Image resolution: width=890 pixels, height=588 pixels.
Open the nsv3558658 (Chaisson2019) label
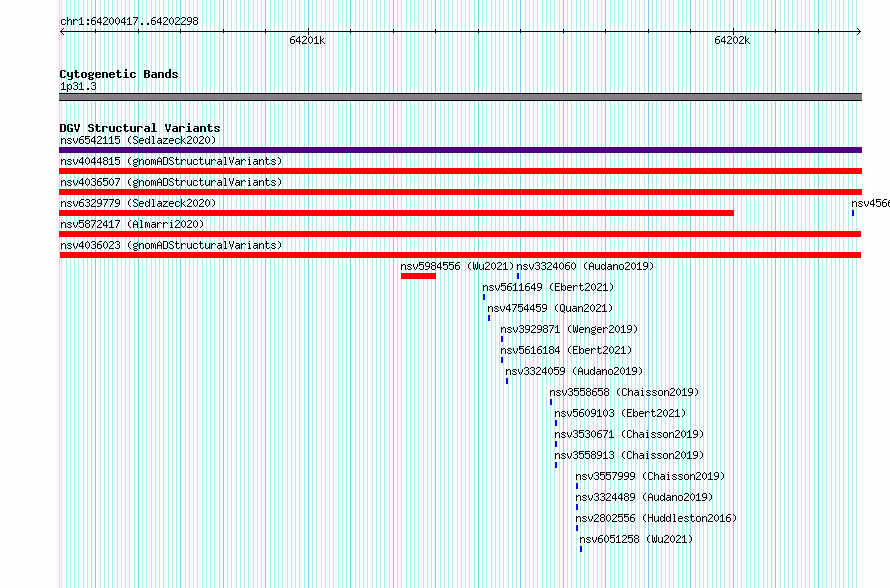tap(624, 392)
